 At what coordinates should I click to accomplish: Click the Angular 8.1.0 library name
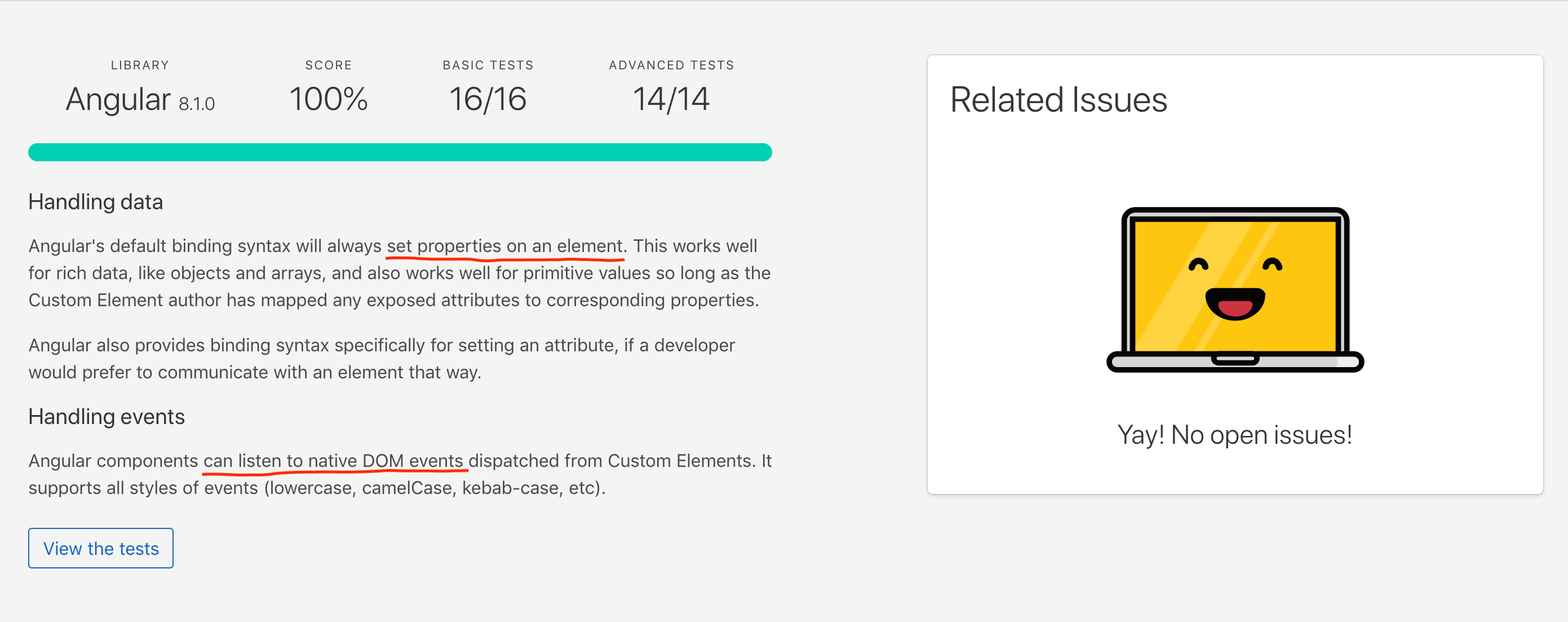coord(140,99)
